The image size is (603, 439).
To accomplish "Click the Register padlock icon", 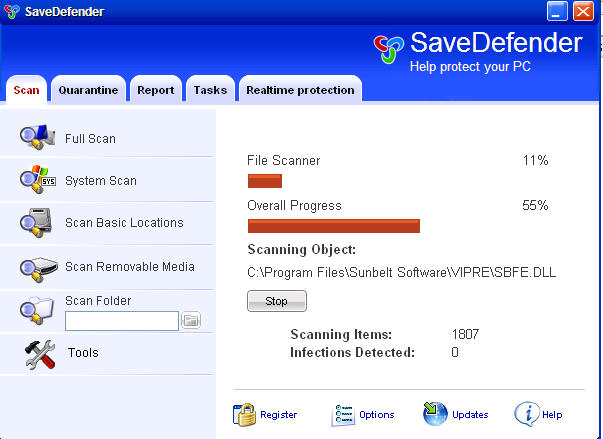I will (244, 414).
